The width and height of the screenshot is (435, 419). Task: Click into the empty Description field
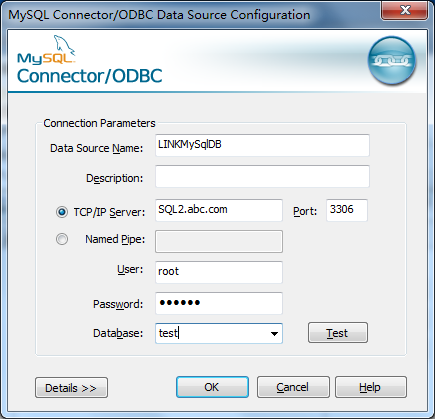[262, 176]
